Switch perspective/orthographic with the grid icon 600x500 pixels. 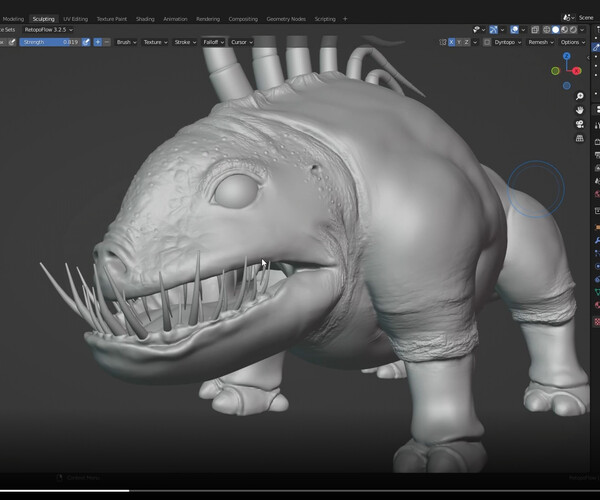pos(580,139)
